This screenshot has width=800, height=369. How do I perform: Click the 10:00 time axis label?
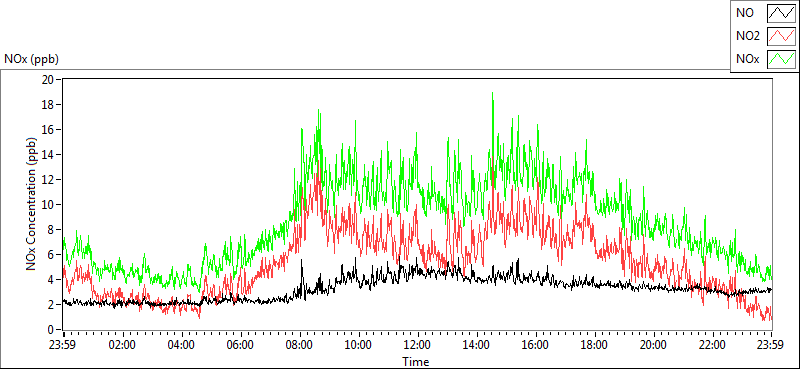(x=359, y=344)
